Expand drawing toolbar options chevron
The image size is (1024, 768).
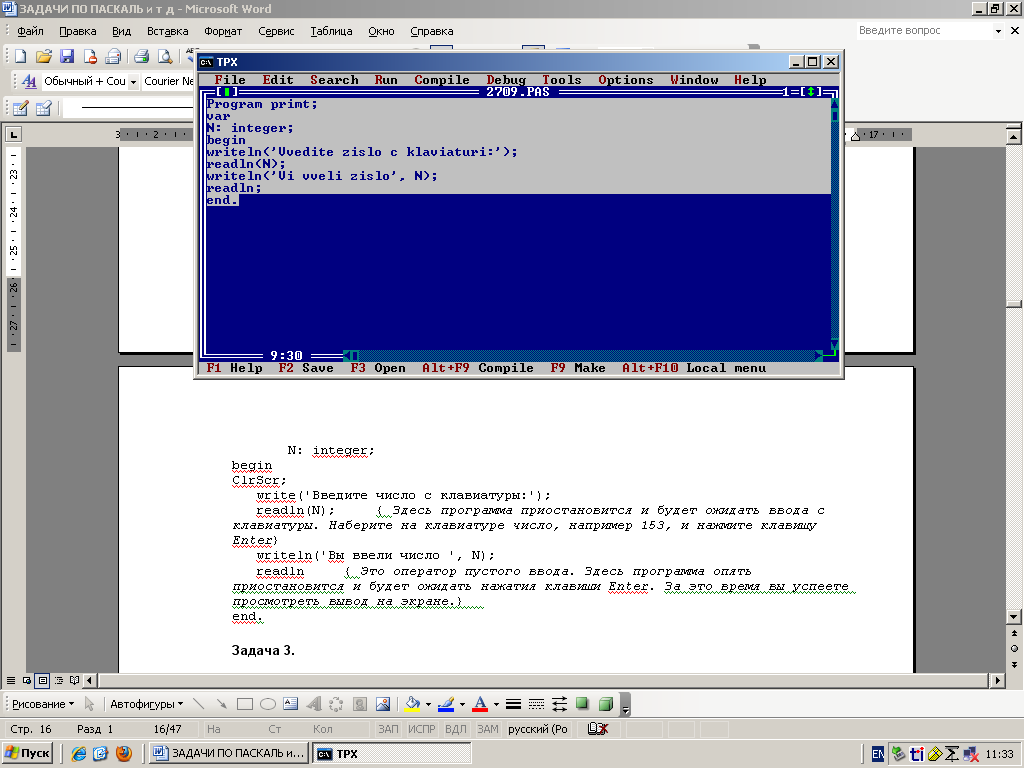coord(625,705)
